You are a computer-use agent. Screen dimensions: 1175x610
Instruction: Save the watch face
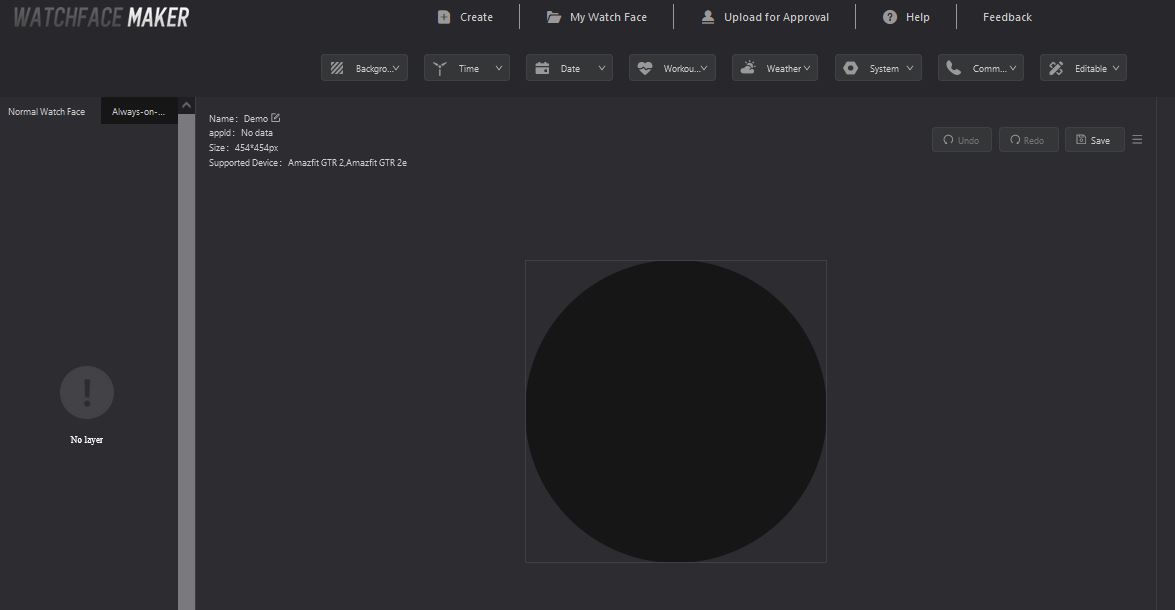[1095, 139]
